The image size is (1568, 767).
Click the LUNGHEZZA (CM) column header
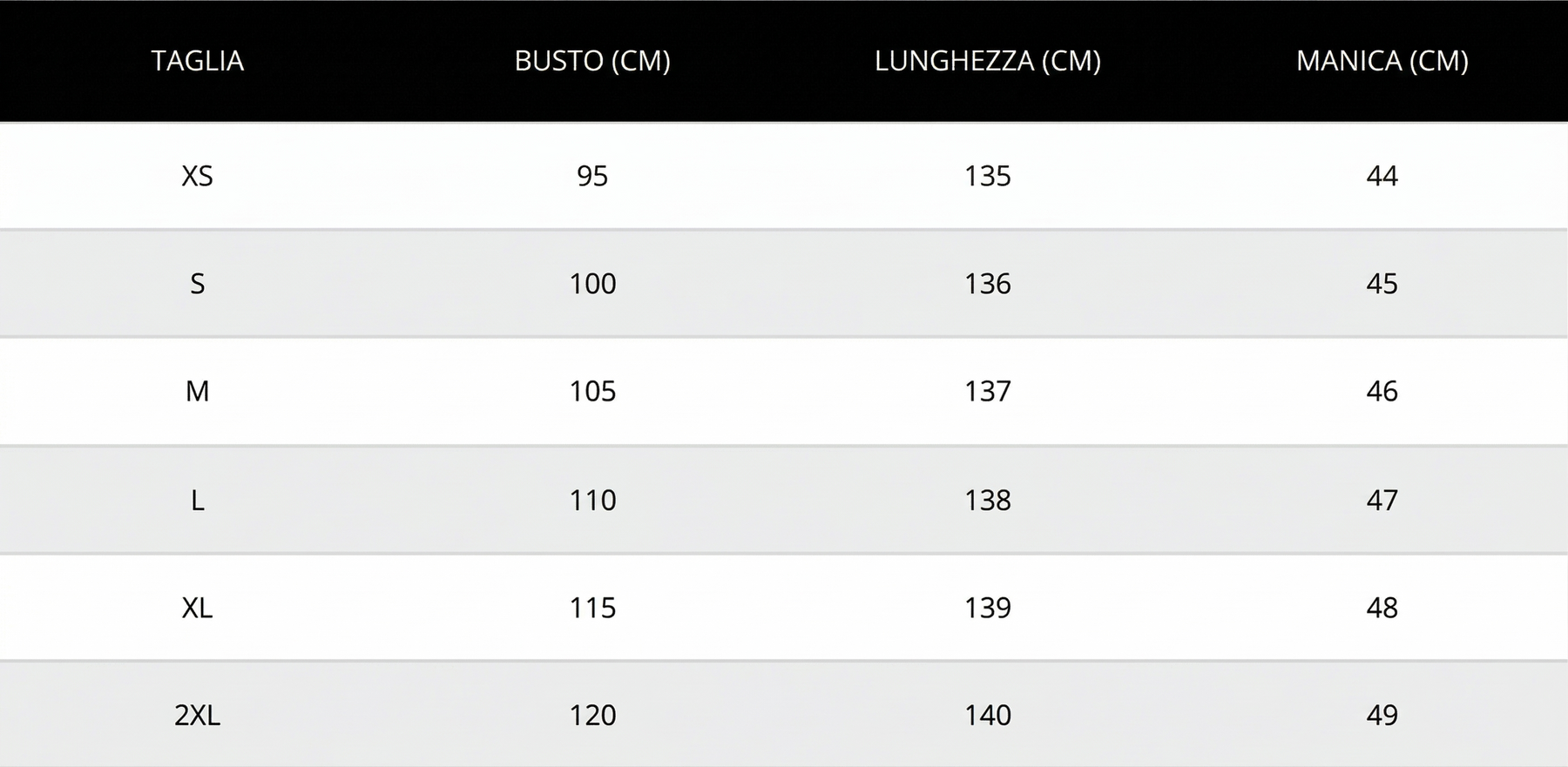tap(988, 61)
